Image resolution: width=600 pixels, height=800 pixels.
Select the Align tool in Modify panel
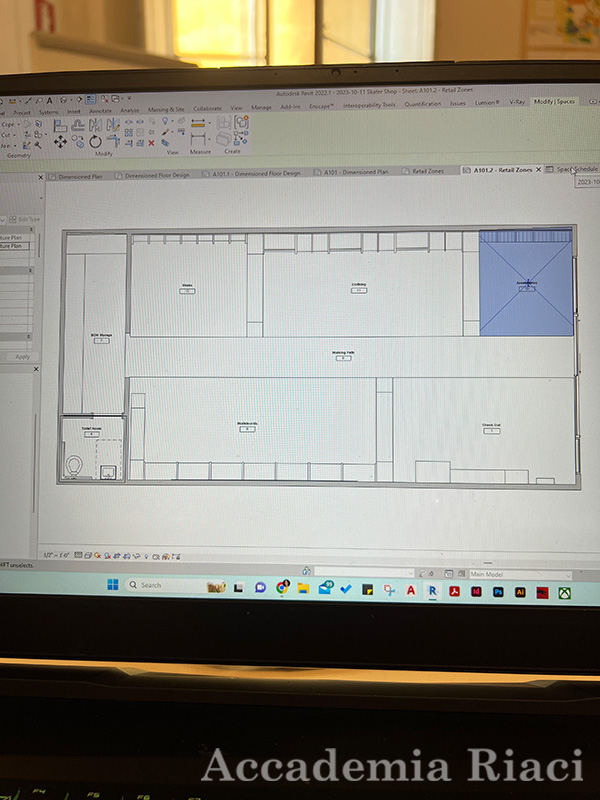pos(60,126)
